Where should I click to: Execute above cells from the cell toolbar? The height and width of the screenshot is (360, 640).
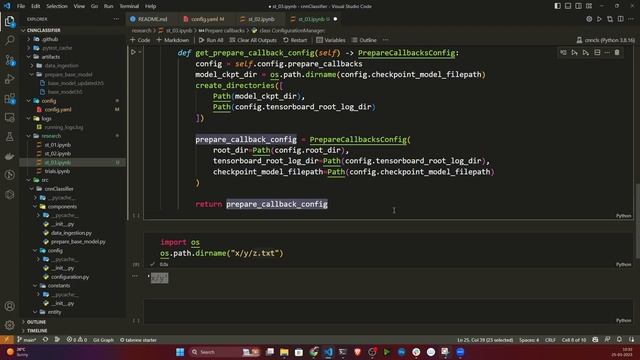(x=574, y=53)
